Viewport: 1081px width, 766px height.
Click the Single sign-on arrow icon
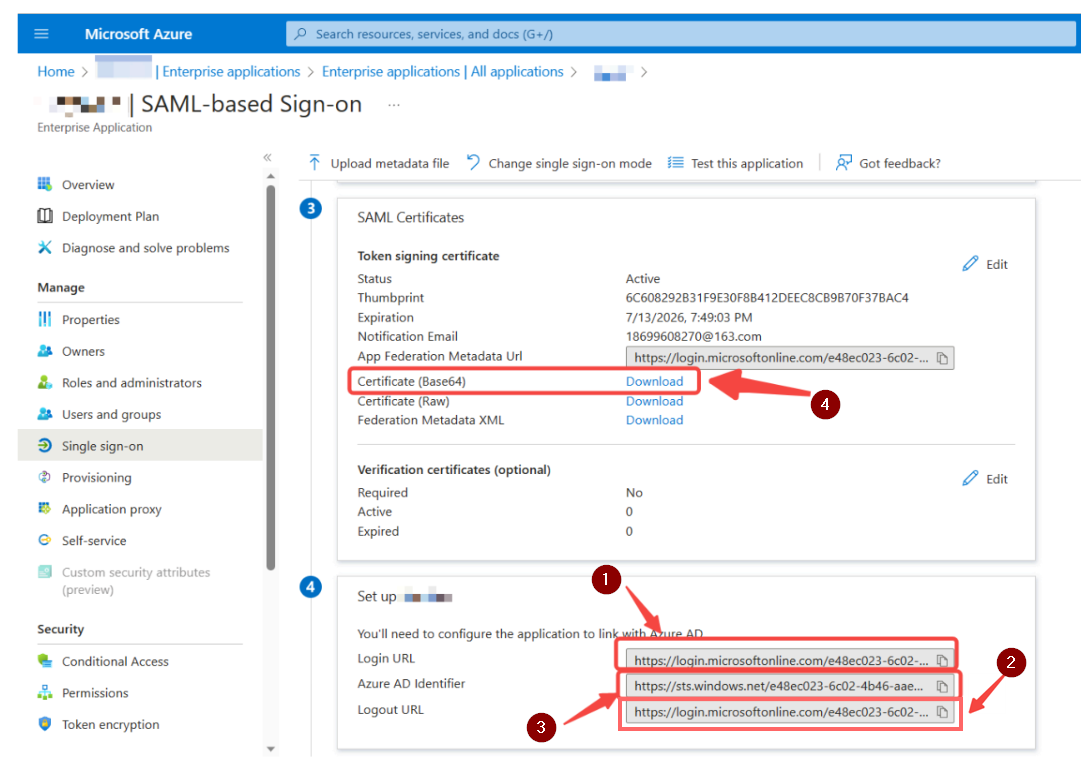(45, 445)
